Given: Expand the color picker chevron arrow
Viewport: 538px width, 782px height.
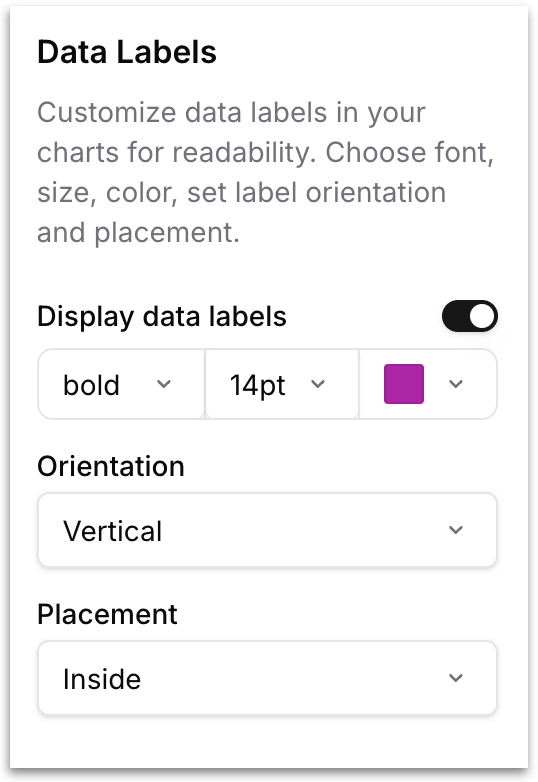Looking at the screenshot, I should pyautogui.click(x=456, y=384).
